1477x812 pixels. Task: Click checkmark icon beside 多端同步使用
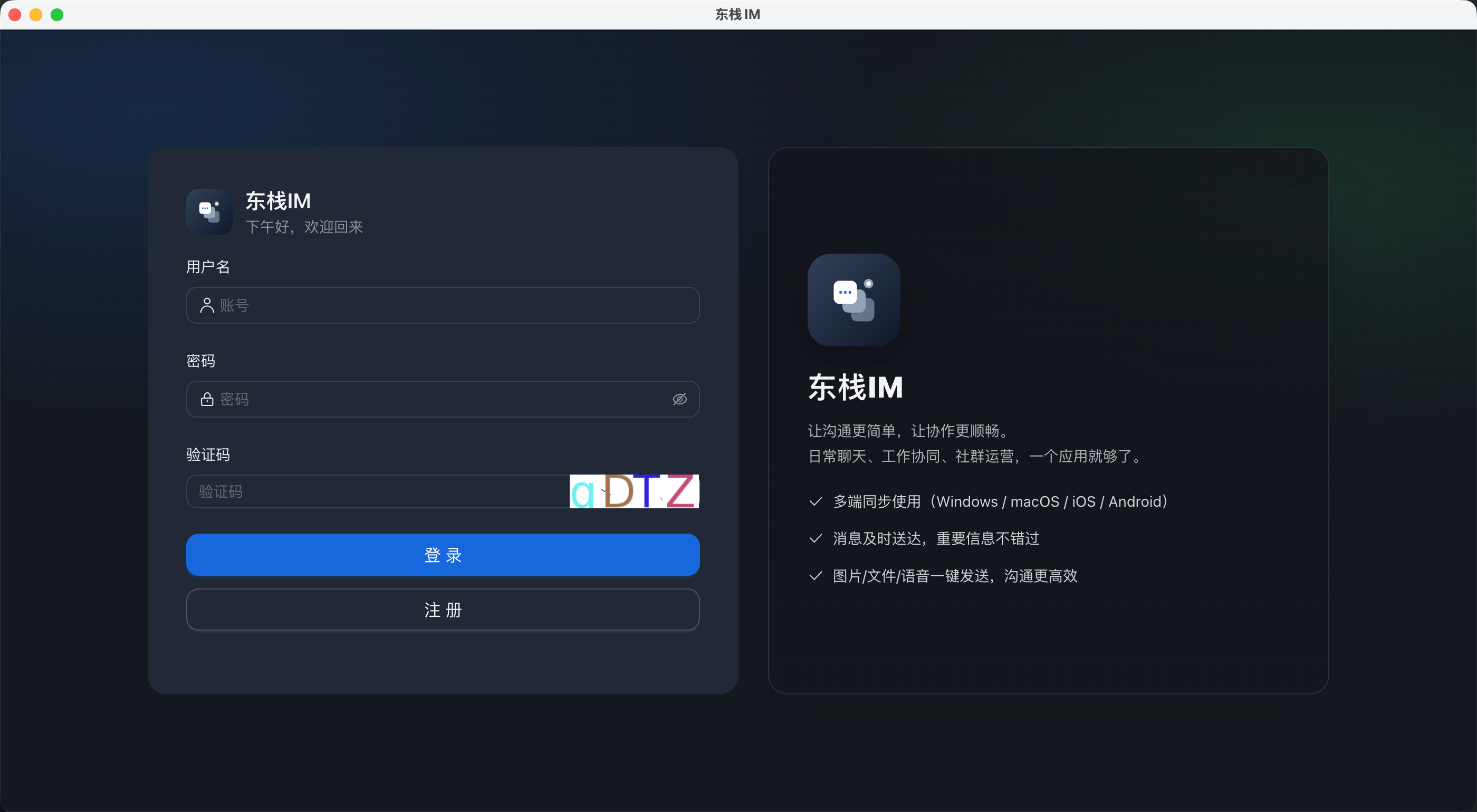(816, 501)
